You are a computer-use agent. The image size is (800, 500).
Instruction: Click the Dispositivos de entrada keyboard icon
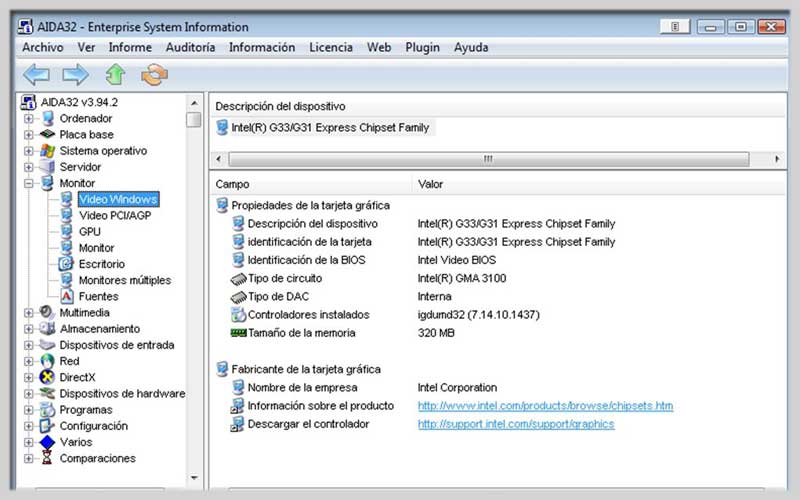point(47,345)
